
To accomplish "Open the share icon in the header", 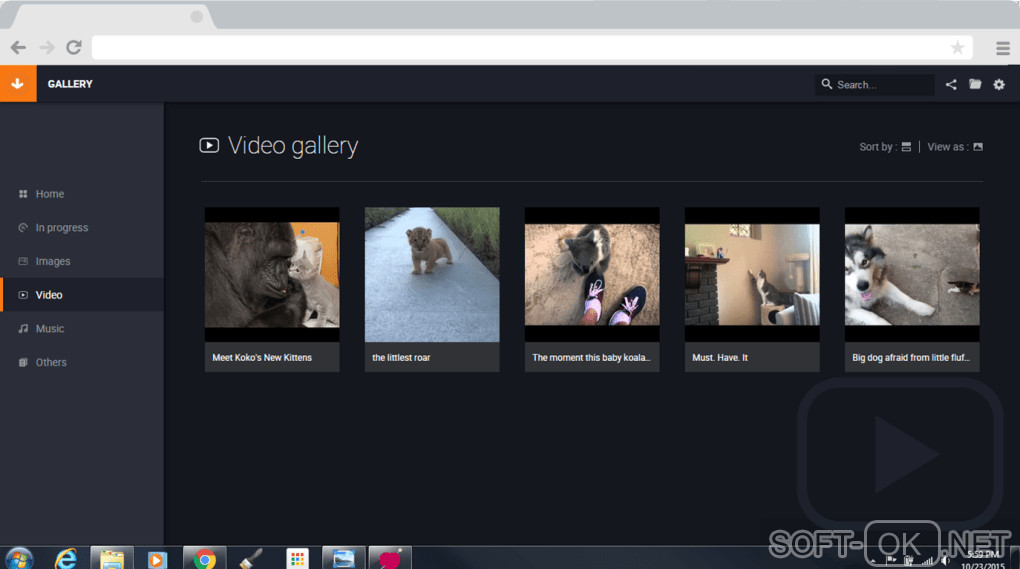I will tap(951, 85).
